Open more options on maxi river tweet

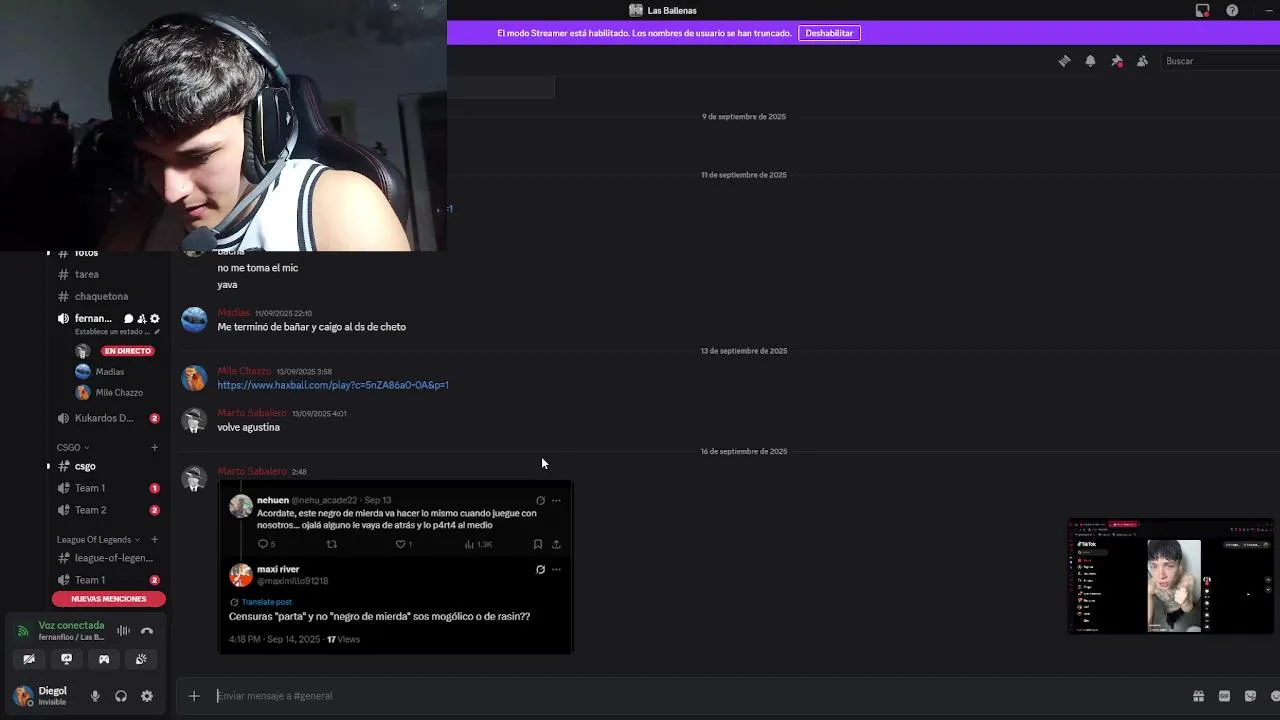(556, 570)
